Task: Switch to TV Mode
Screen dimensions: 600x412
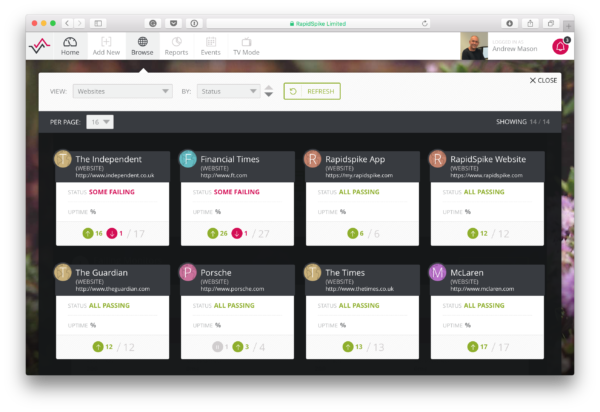Action: pyautogui.click(x=246, y=46)
